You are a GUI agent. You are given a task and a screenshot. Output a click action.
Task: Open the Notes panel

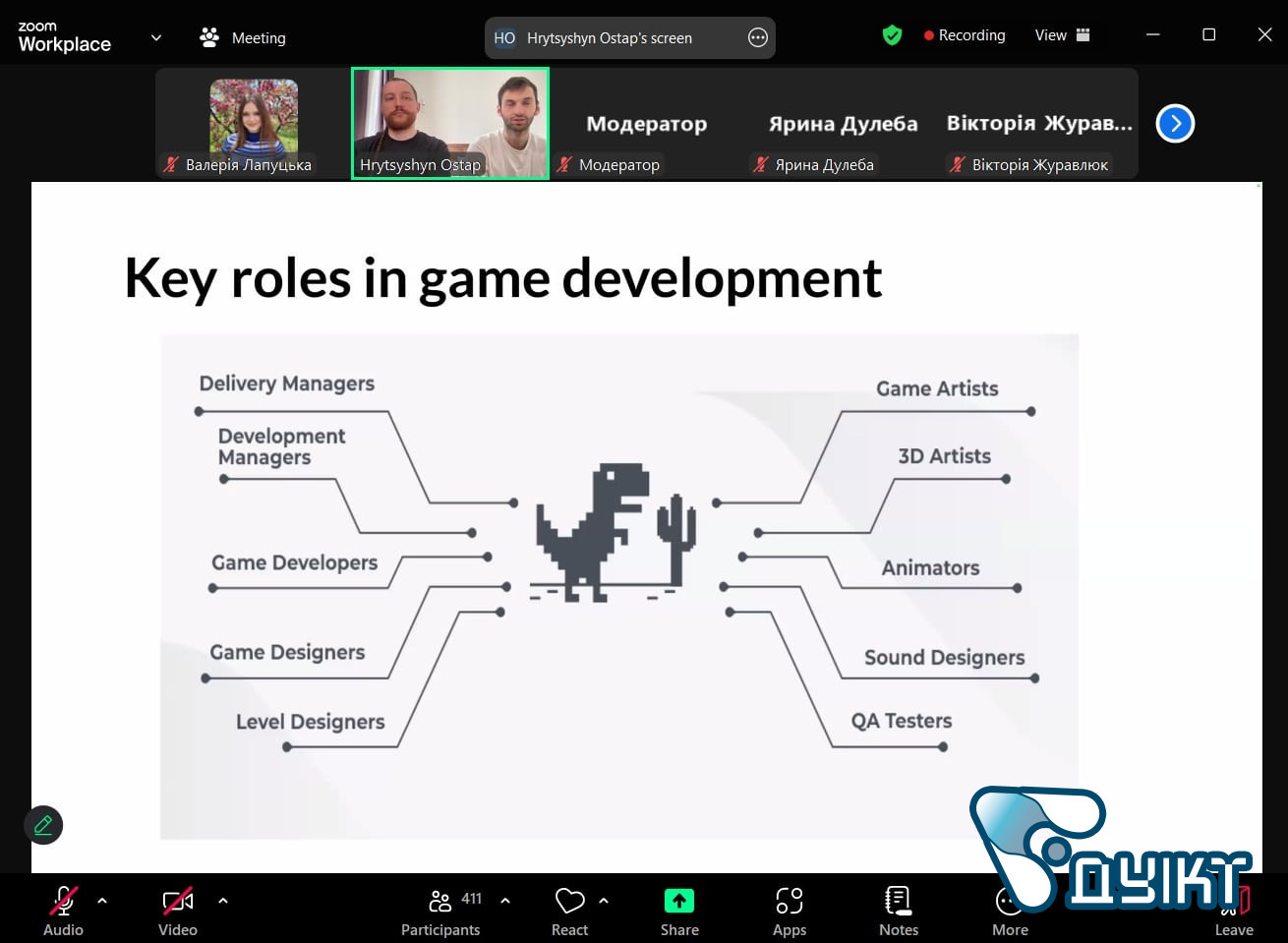pyautogui.click(x=899, y=912)
